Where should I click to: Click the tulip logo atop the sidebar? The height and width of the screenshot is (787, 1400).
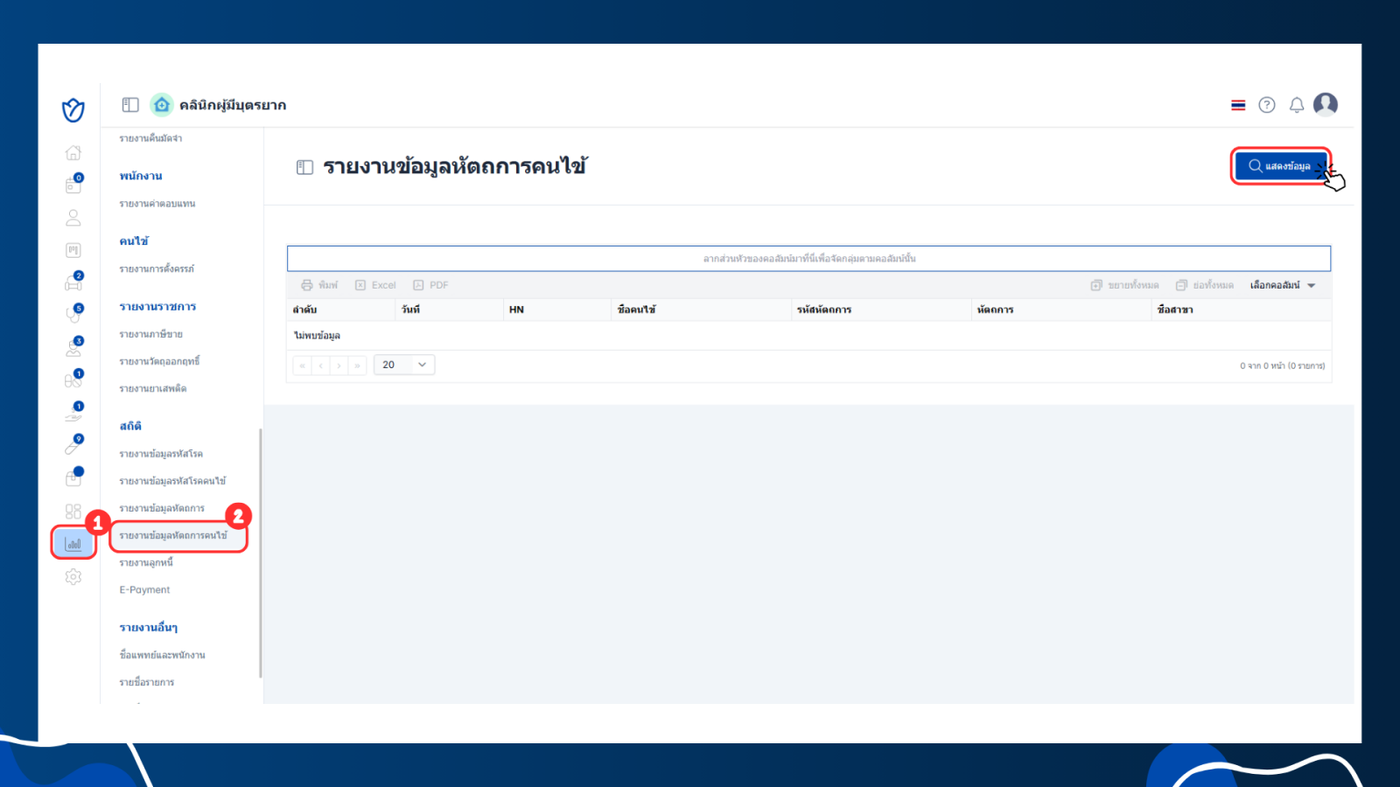point(73,110)
